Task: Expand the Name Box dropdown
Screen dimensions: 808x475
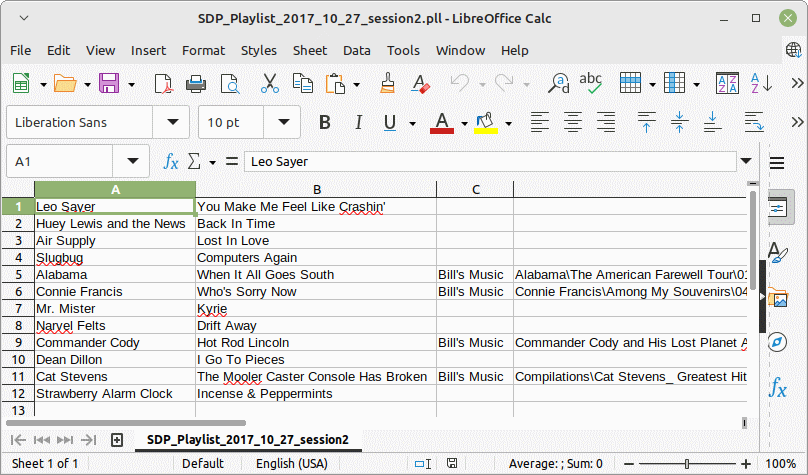Action: (132, 161)
